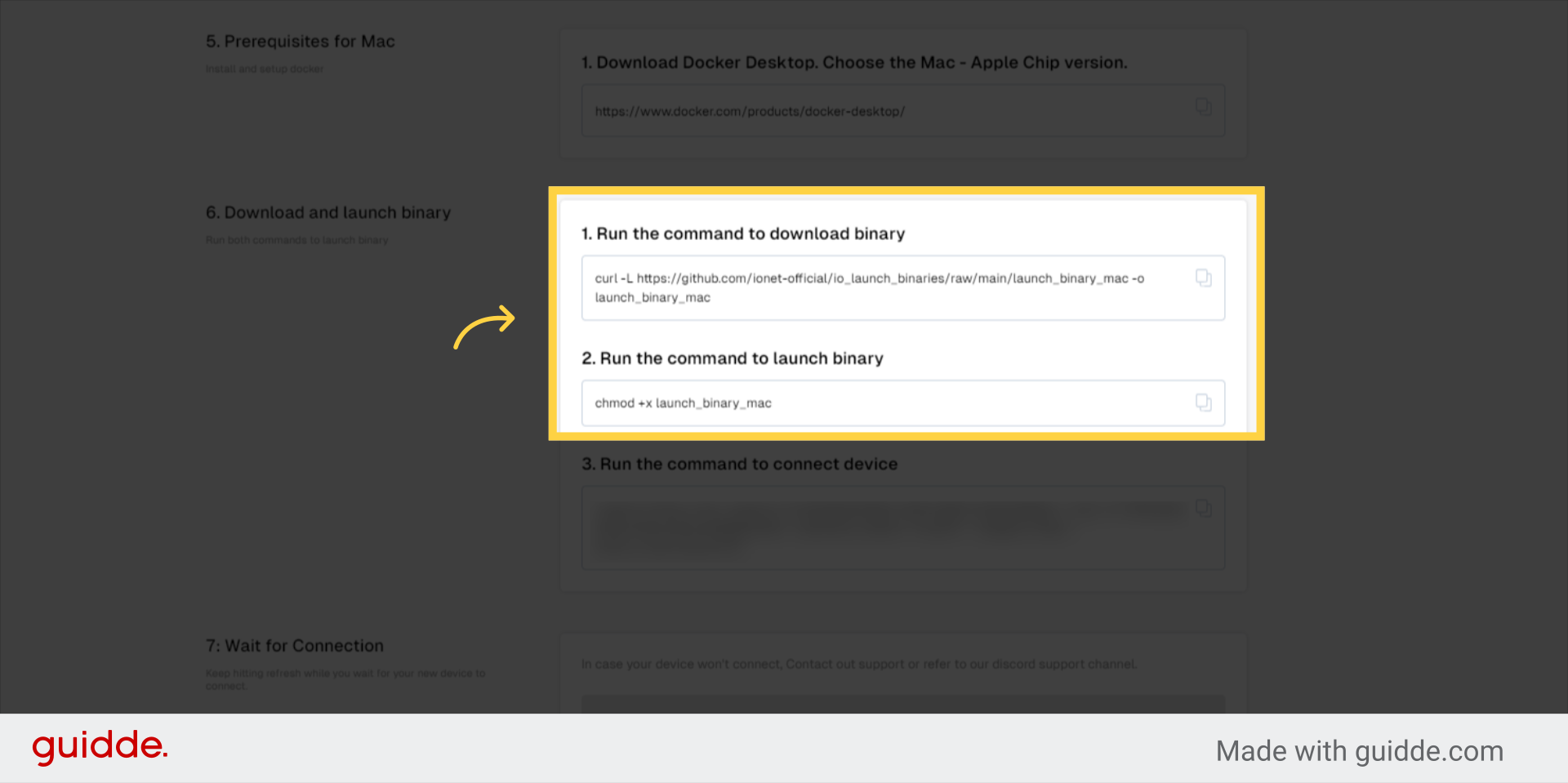
Task: Select '7: Wait for Connection' heading
Action: 295,646
